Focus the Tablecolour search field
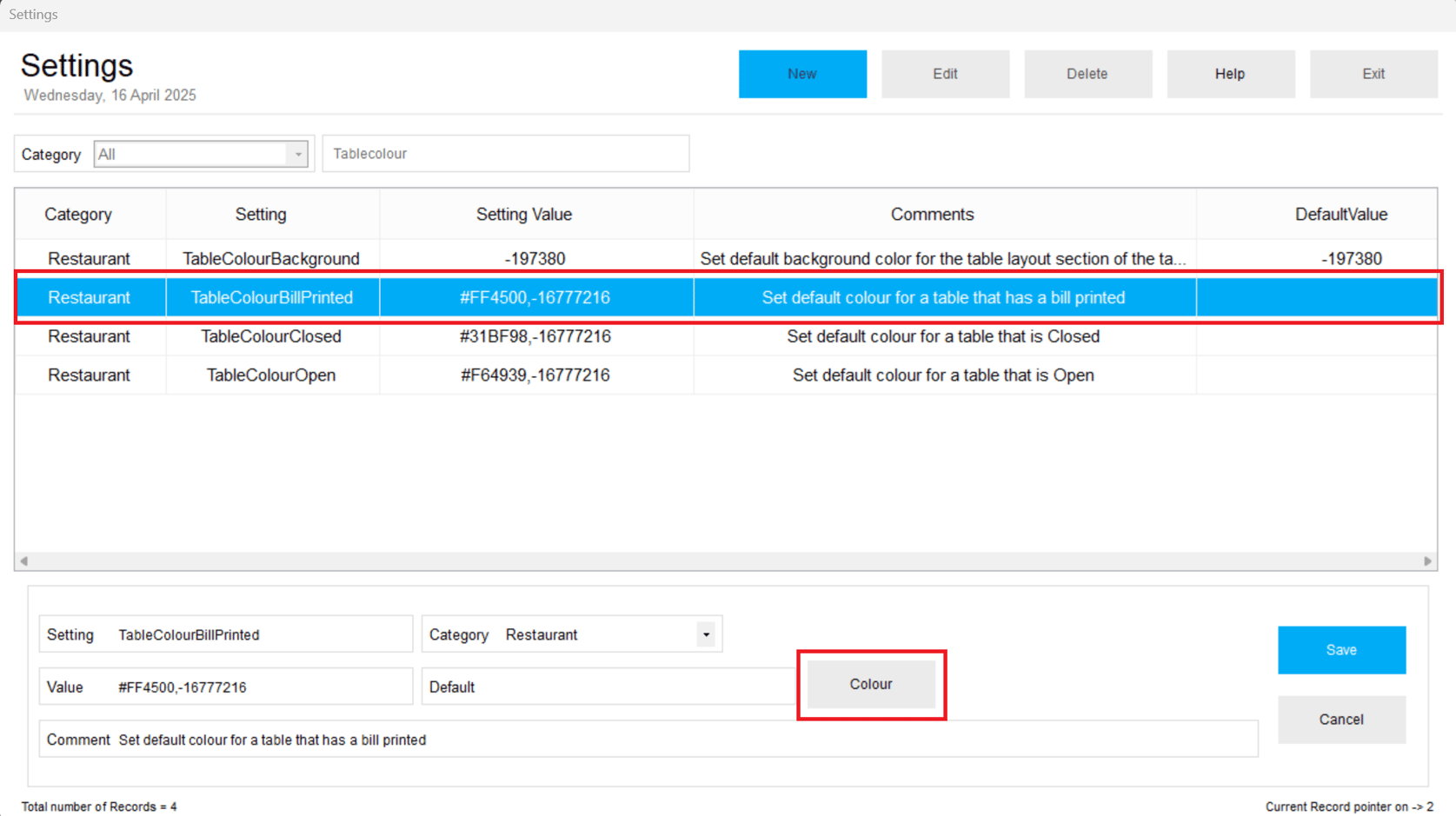Screen dimensions: 1456x816 [506, 154]
